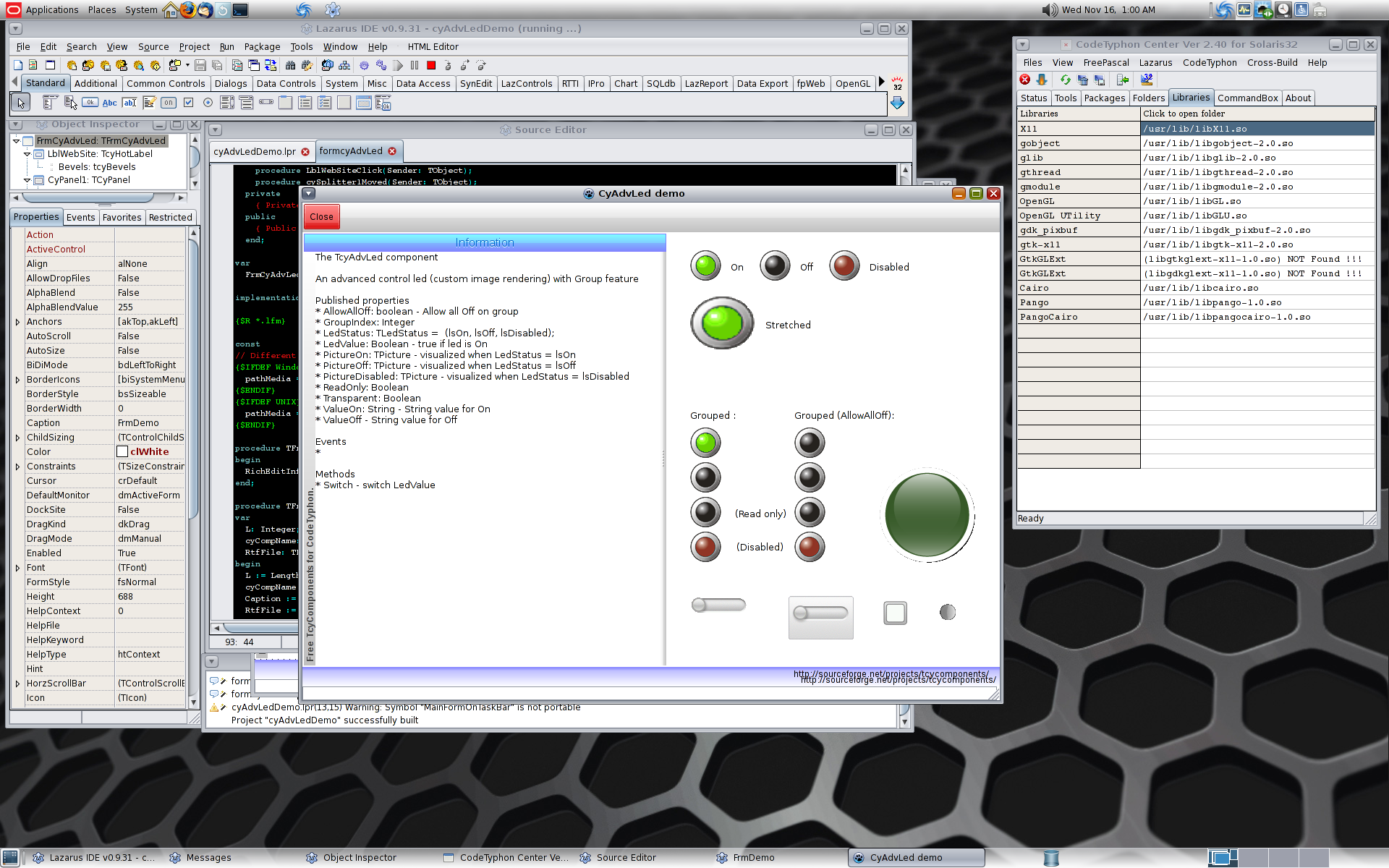The width and height of the screenshot is (1389, 868).
Task: Expand the BorderIcons property
Action: (x=17, y=380)
